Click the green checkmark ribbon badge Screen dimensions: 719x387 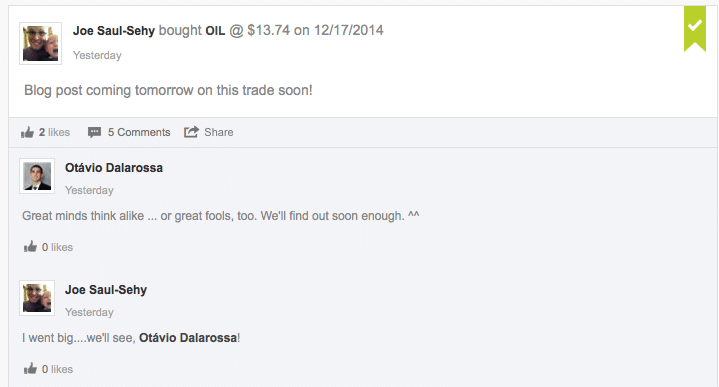(695, 28)
